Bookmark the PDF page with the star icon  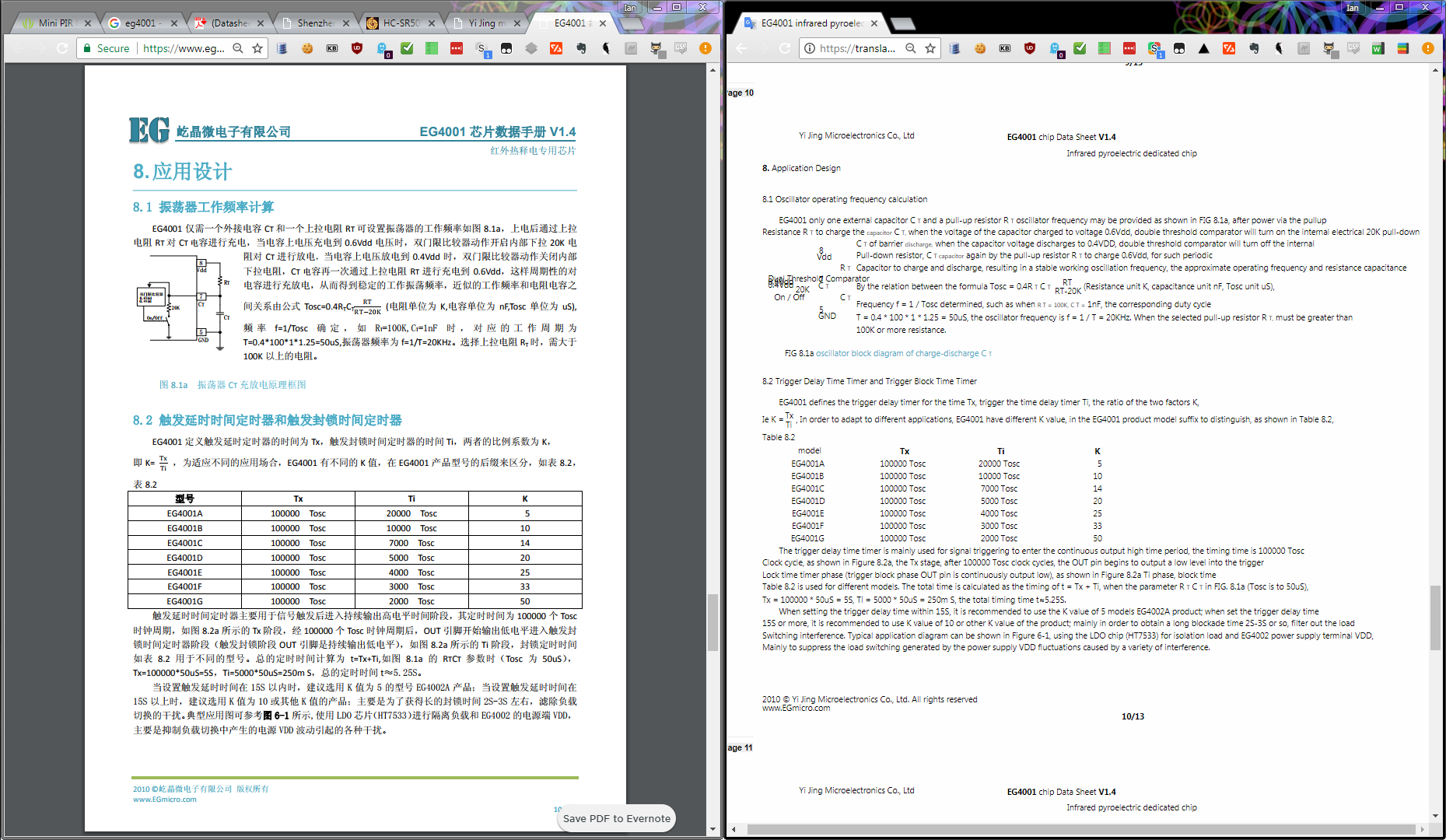point(257,48)
